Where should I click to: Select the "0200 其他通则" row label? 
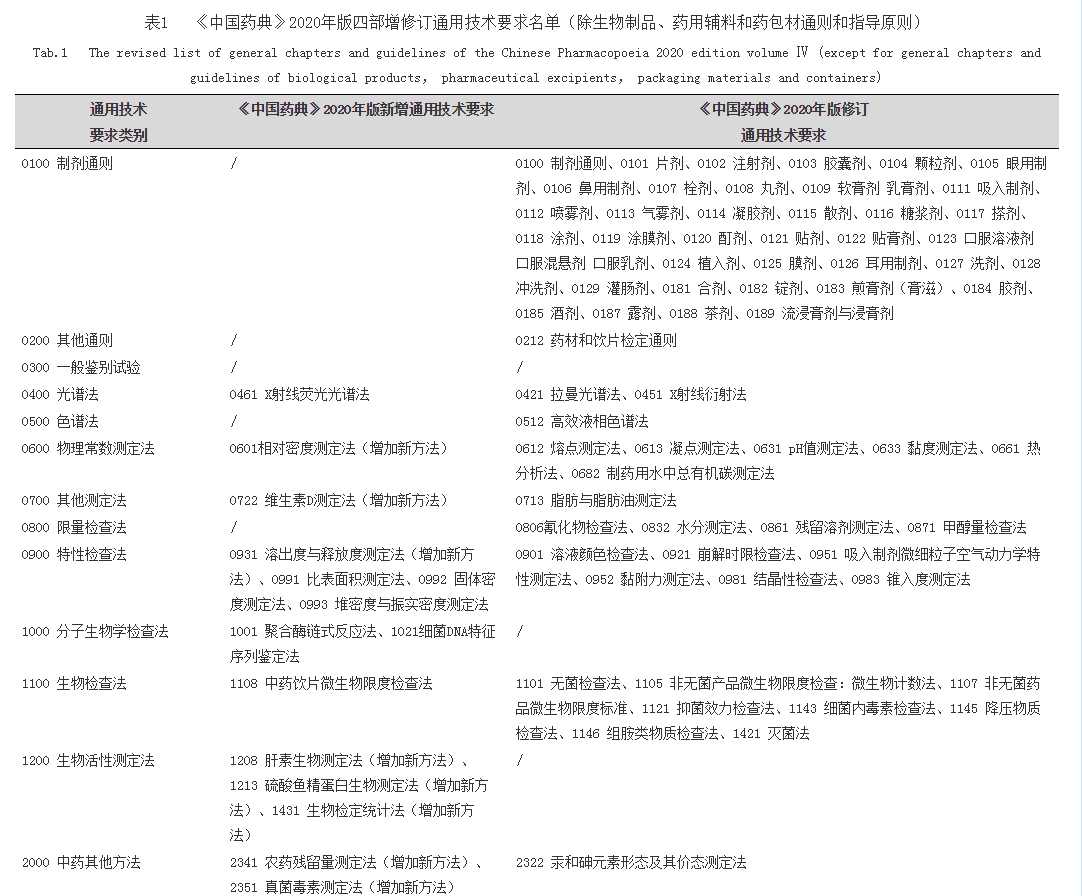67,341
